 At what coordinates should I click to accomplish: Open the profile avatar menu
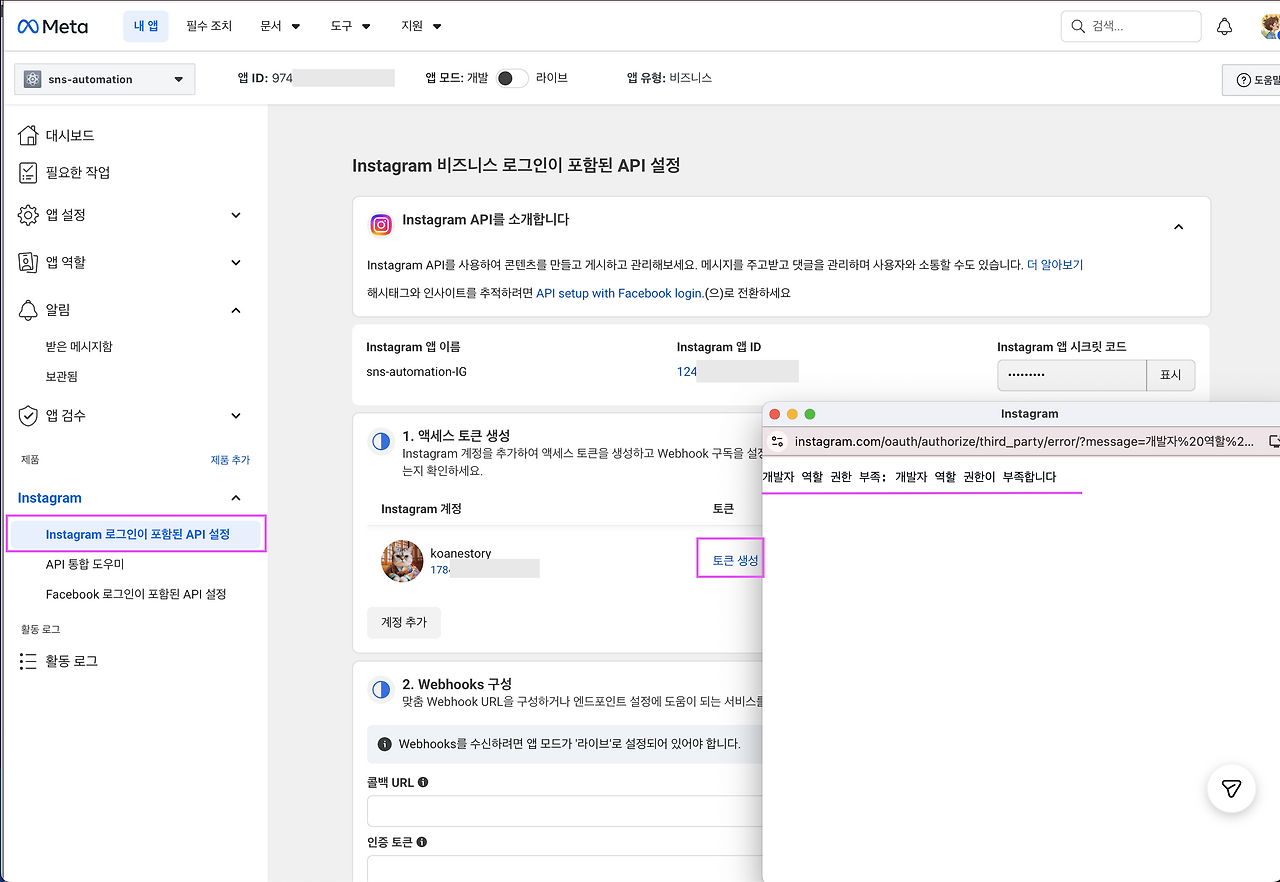[1270, 27]
